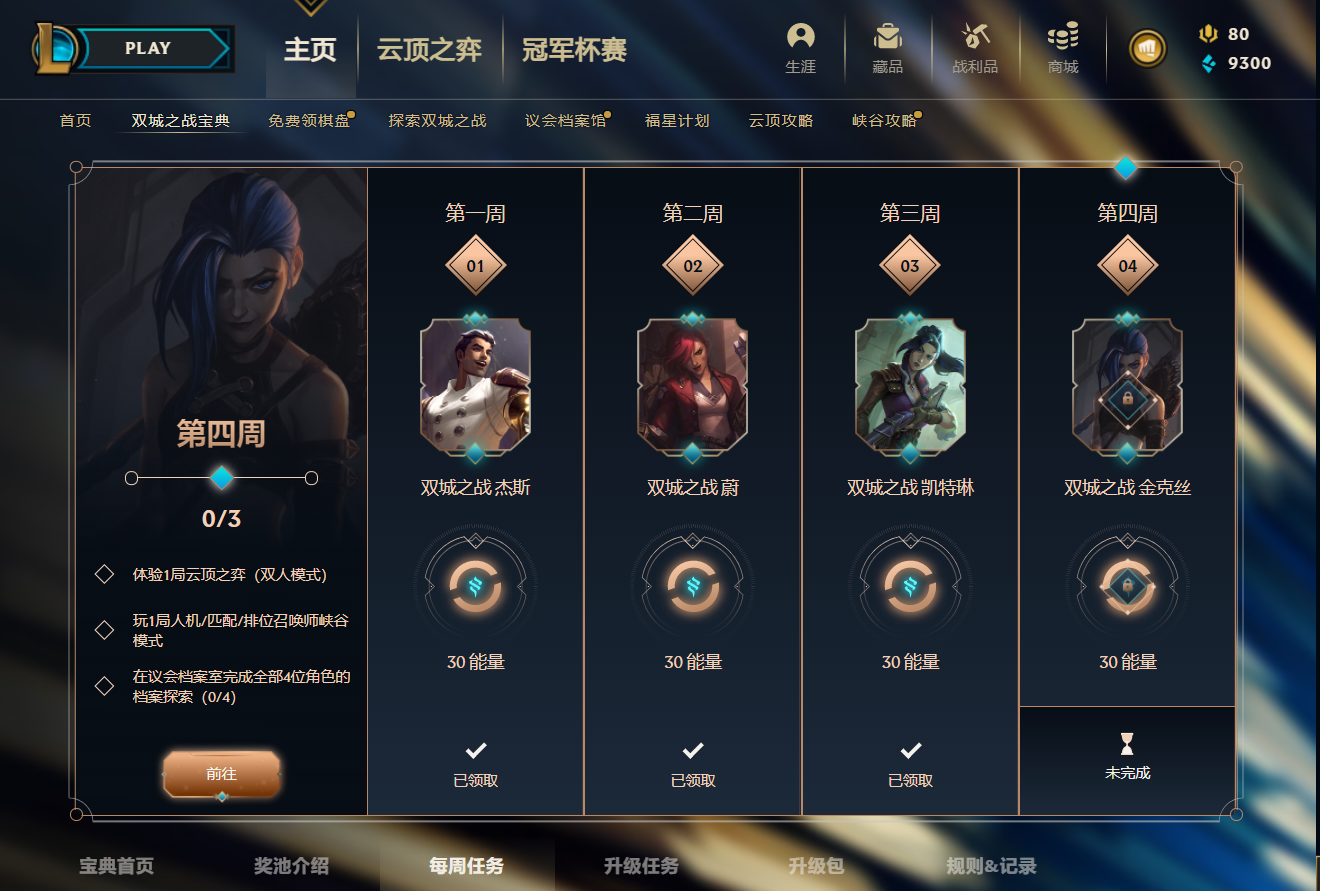Select the 升级任务 bottom tab
Viewport: 1320px width, 891px height.
coord(641,866)
